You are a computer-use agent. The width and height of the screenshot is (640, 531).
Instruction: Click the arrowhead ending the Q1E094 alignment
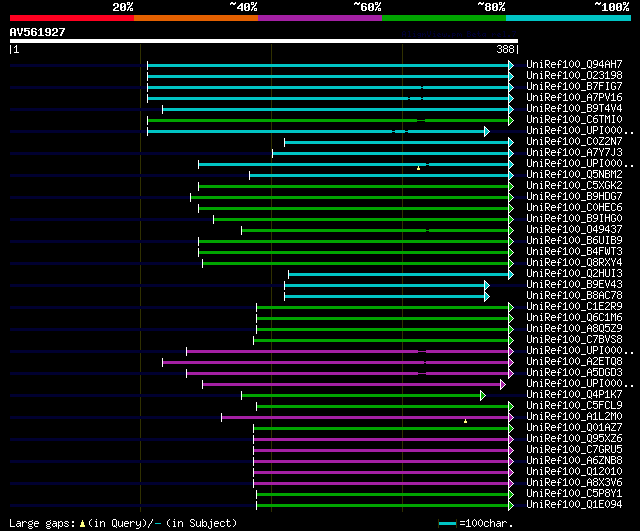[x=511, y=506]
